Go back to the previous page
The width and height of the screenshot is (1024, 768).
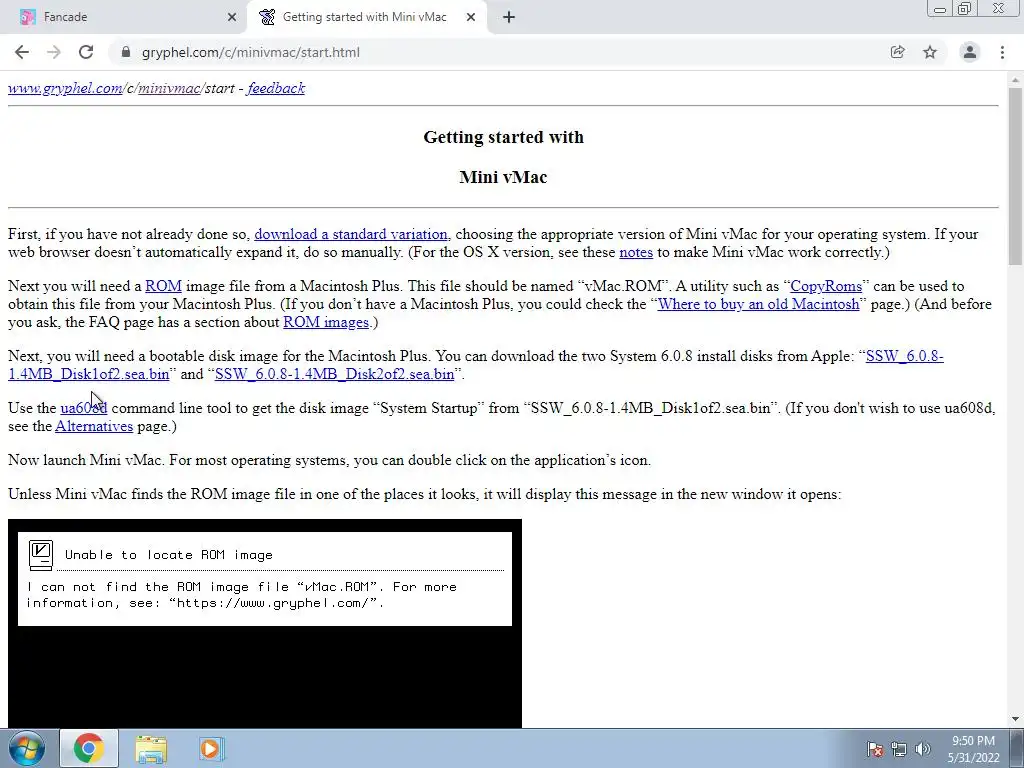pyautogui.click(x=22, y=52)
